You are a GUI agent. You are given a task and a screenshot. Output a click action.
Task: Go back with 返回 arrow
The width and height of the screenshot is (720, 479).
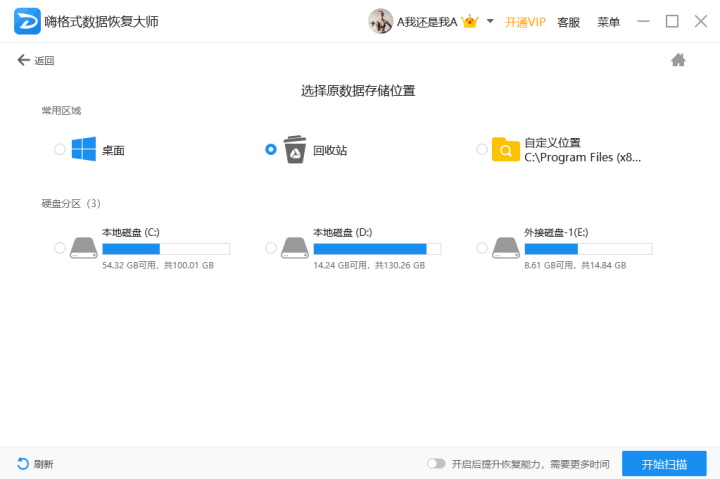36,60
